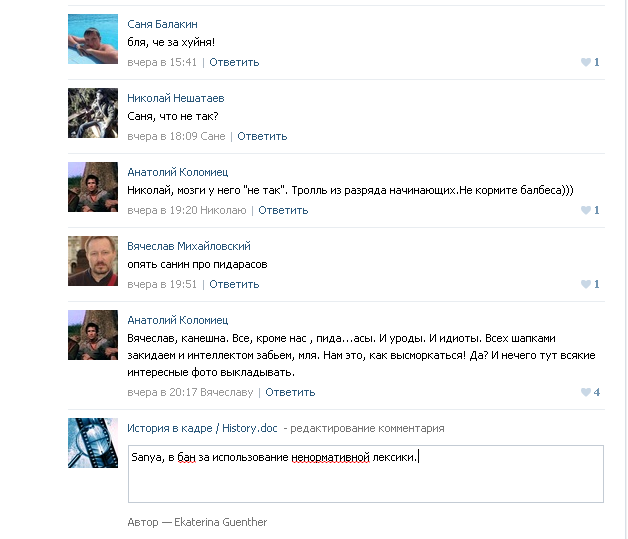Open Николай Нешатаев's avatar picture
The width and height of the screenshot is (628, 539).
click(93, 113)
